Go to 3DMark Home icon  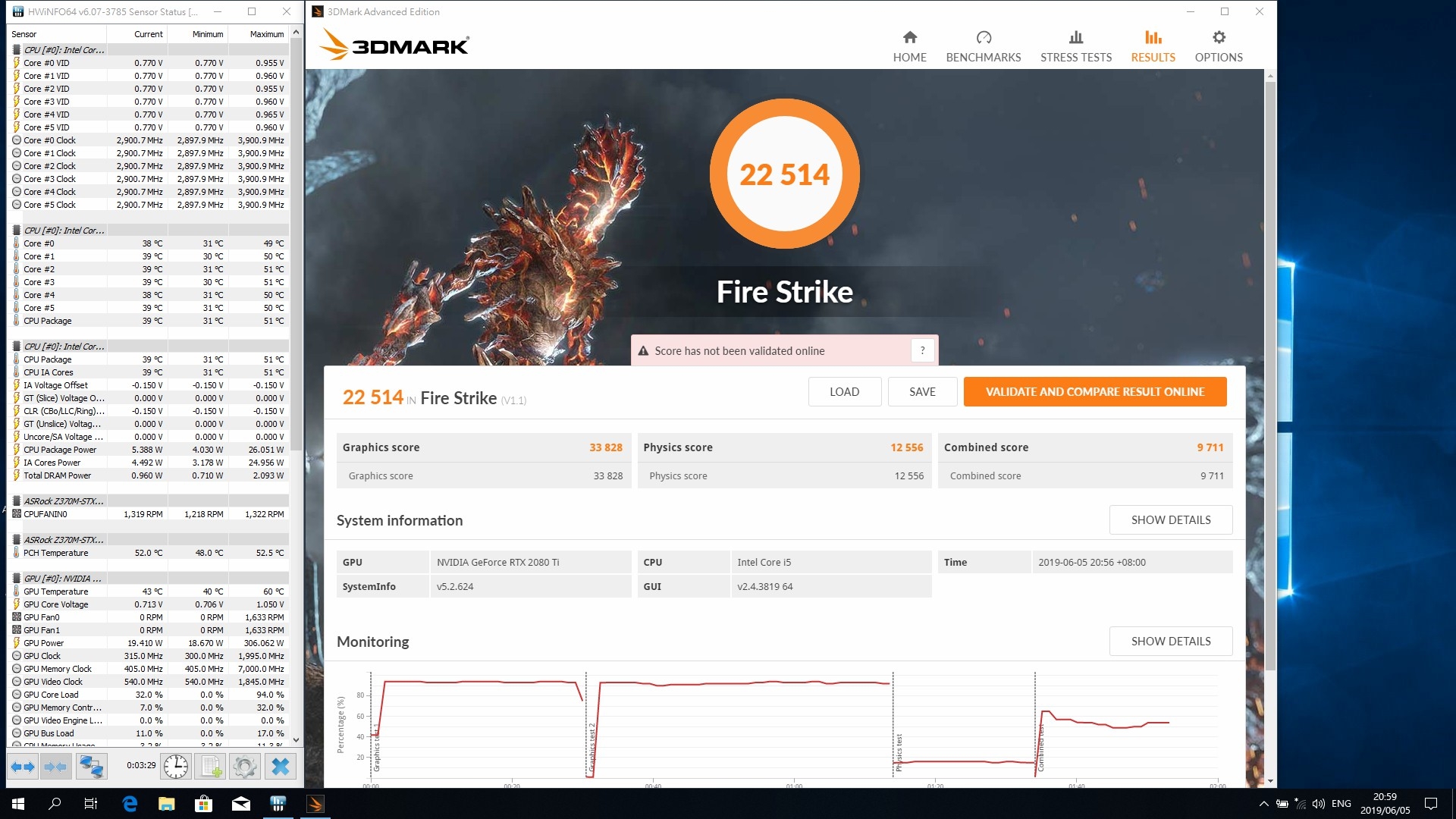[910, 37]
